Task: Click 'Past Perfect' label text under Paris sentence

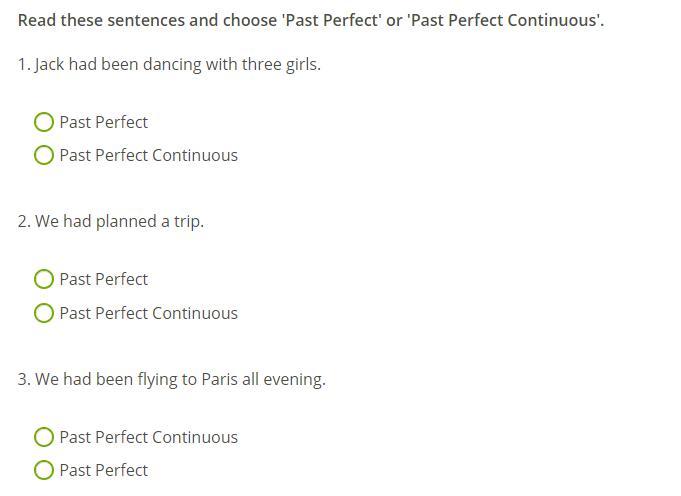Action: click(103, 470)
